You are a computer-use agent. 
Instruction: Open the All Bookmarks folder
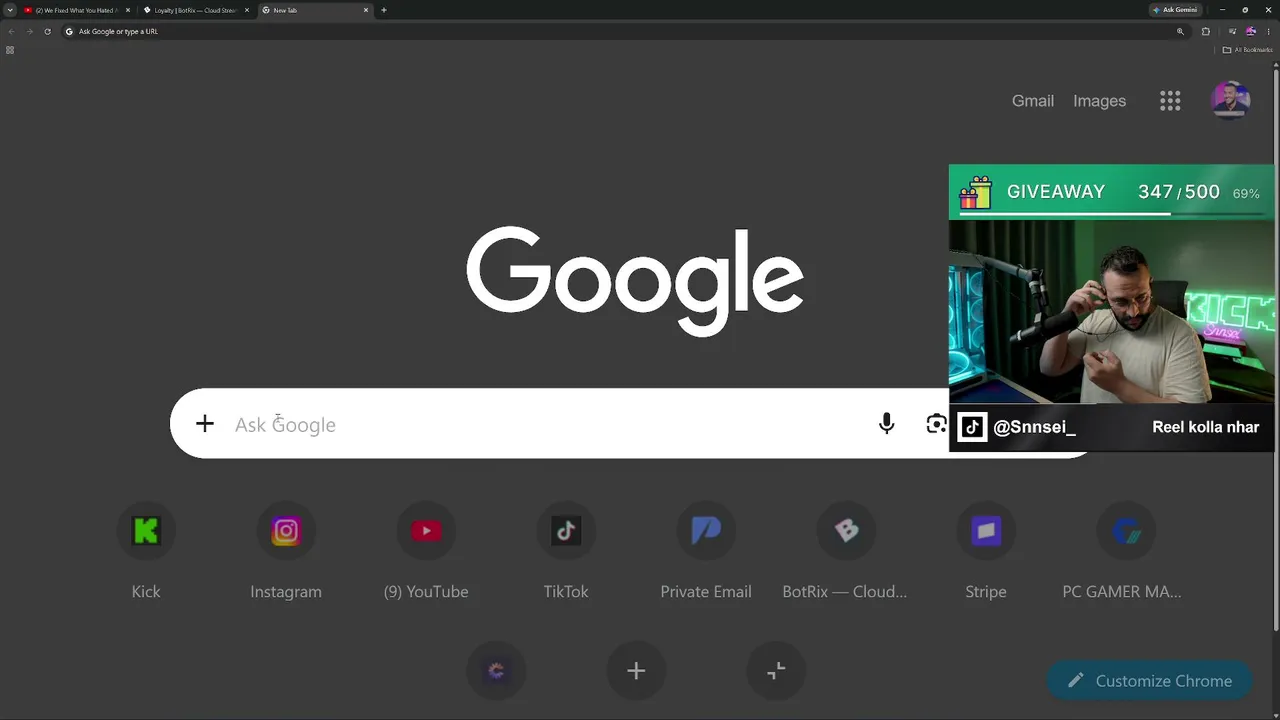click(x=1247, y=50)
